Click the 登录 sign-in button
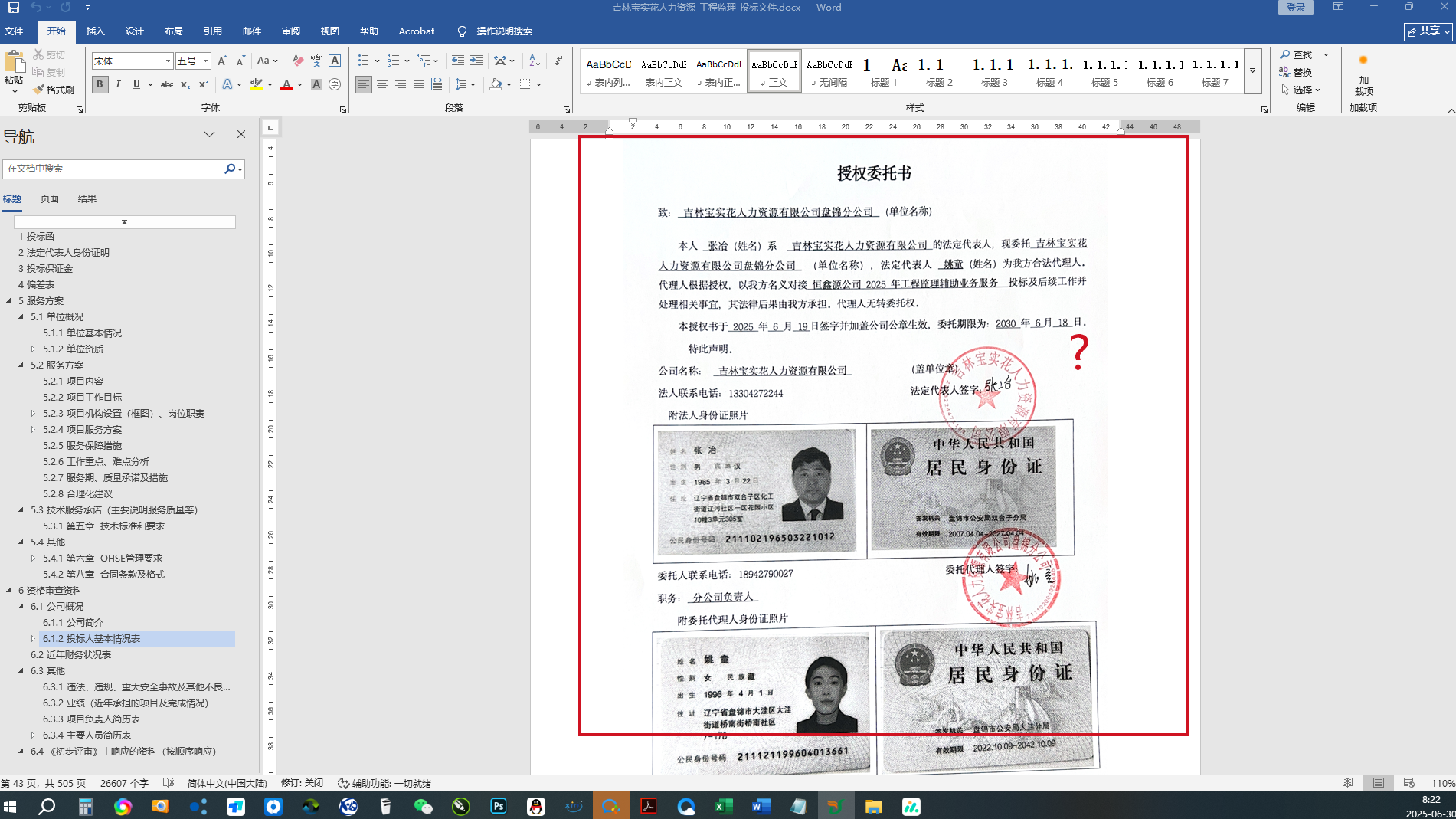This screenshot has height=819, width=1456. point(1295,8)
